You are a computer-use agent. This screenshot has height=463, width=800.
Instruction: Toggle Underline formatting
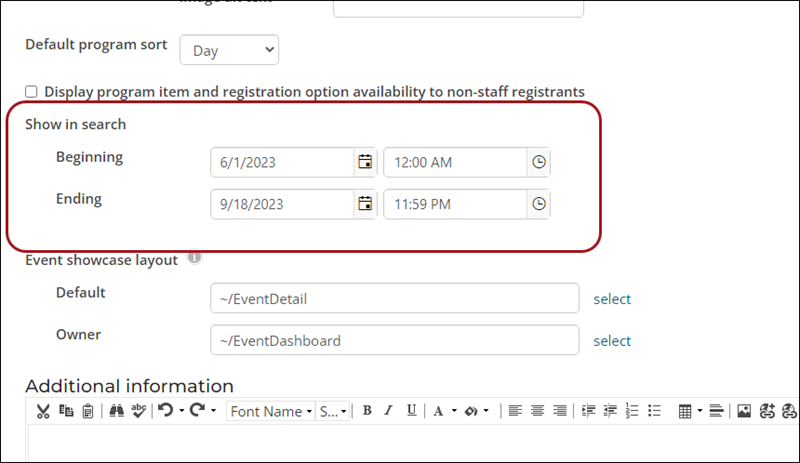pyautogui.click(x=411, y=410)
